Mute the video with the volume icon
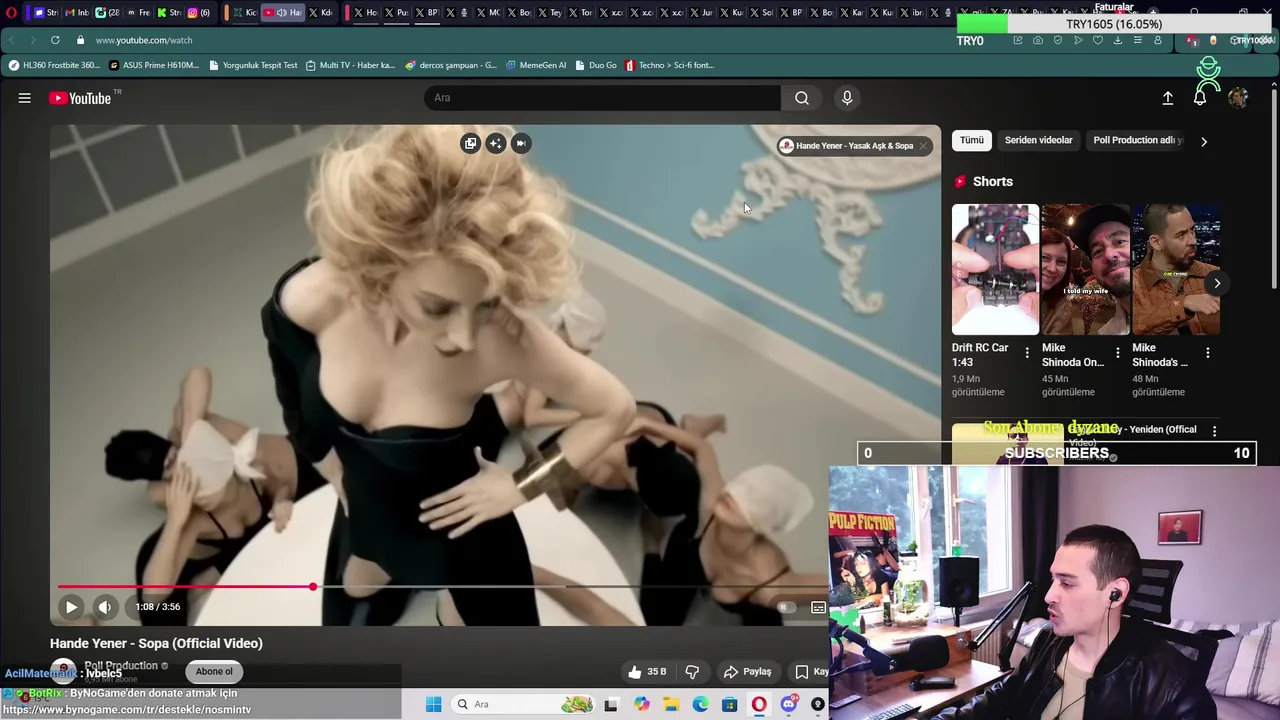Viewport: 1280px width, 720px height. click(104, 607)
